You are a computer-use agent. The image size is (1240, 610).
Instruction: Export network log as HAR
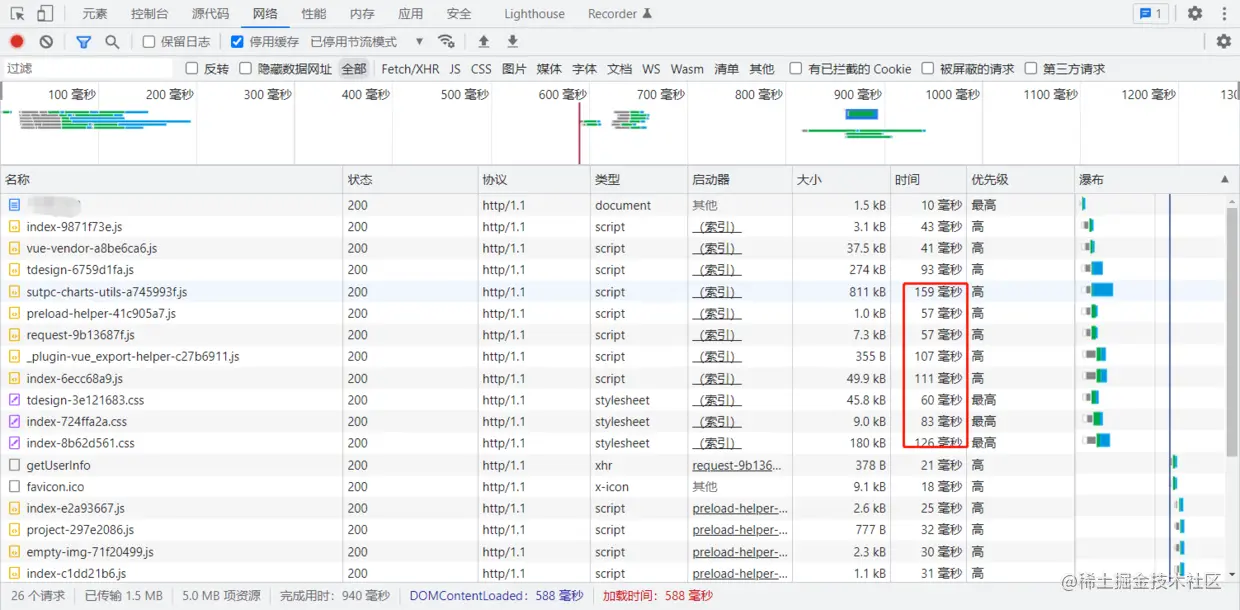tap(511, 42)
